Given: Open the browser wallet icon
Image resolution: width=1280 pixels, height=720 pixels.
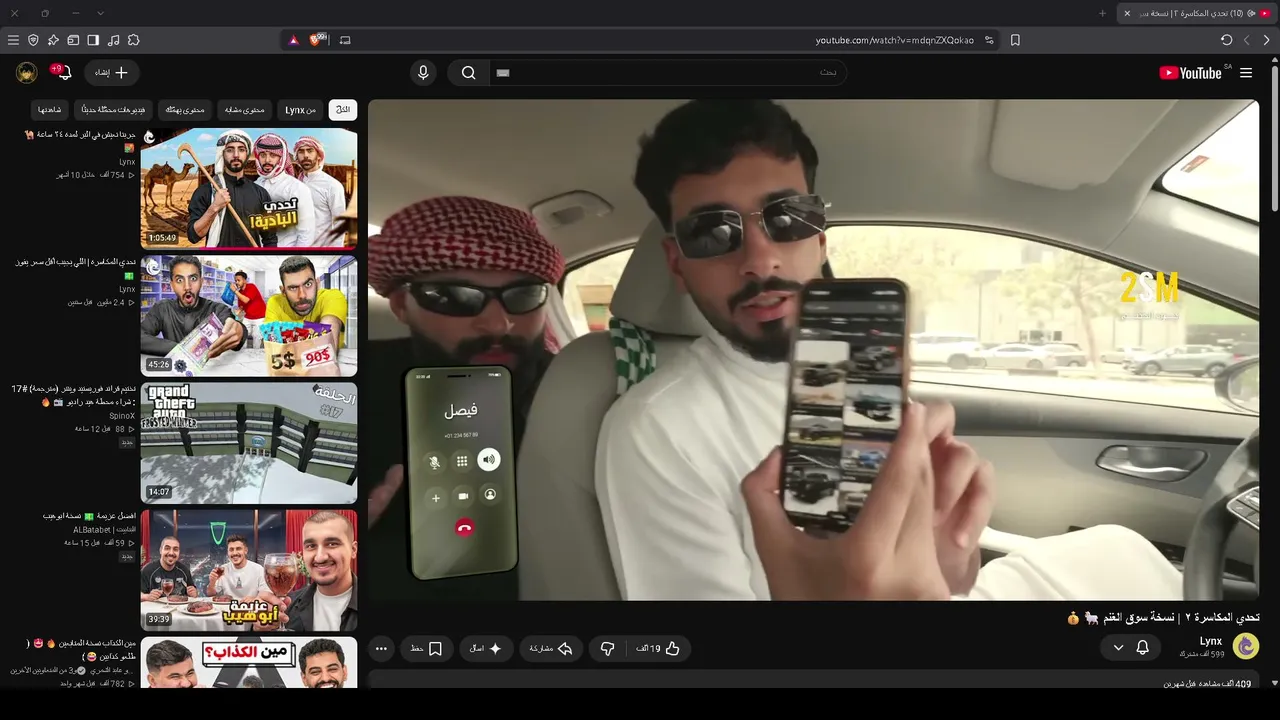Looking at the screenshot, I should (x=73, y=40).
